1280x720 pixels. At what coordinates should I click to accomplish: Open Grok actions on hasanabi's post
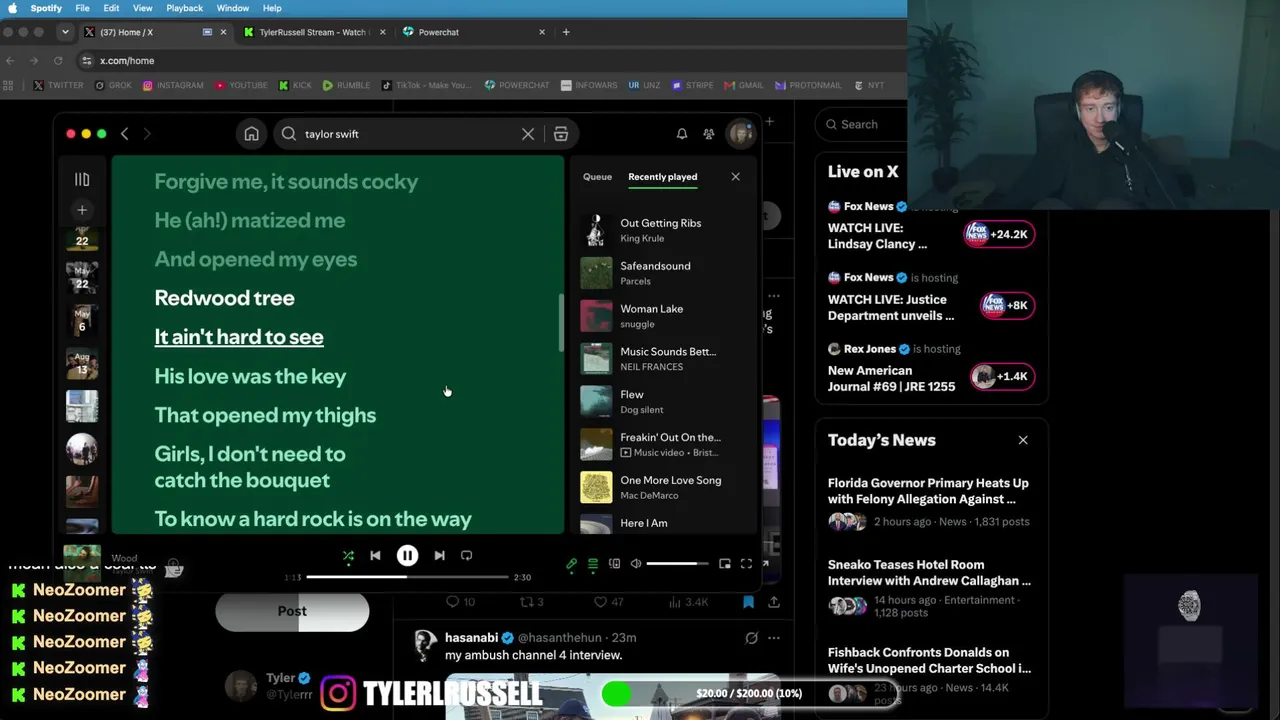point(751,638)
